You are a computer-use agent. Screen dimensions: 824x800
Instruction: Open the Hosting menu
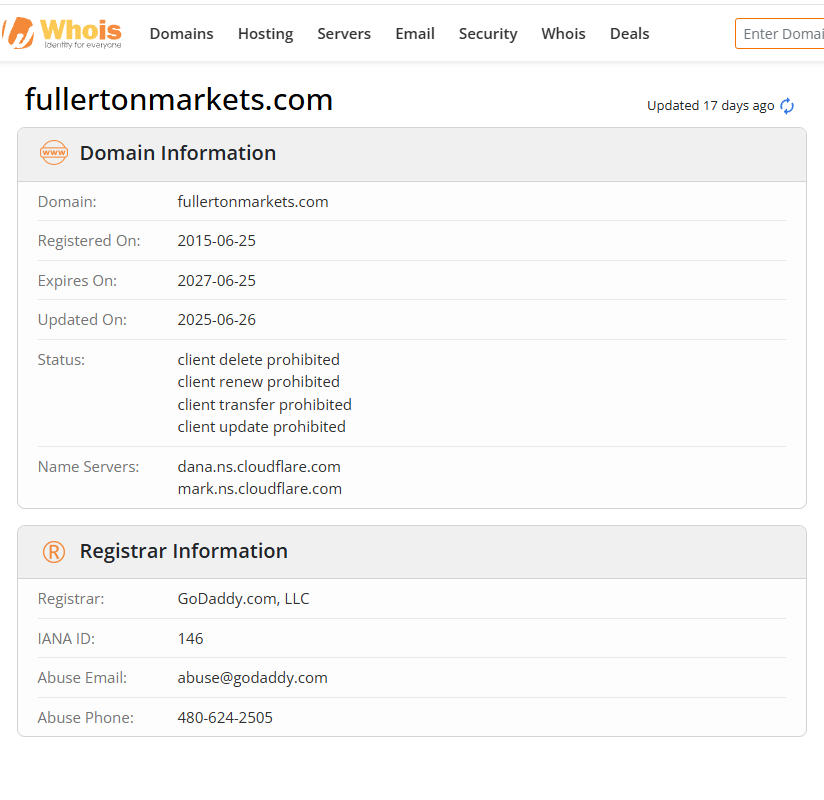click(x=265, y=34)
